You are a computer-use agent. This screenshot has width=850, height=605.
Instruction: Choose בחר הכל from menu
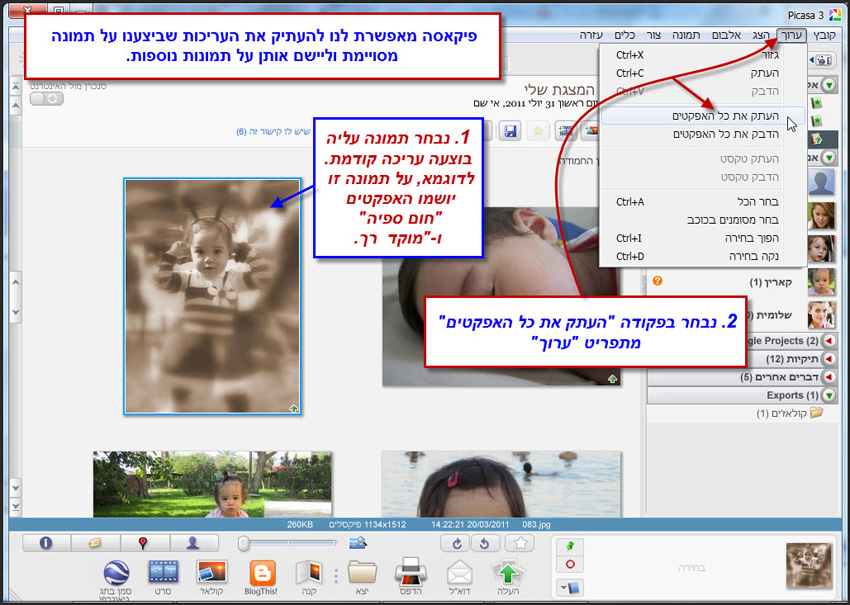(x=703, y=202)
